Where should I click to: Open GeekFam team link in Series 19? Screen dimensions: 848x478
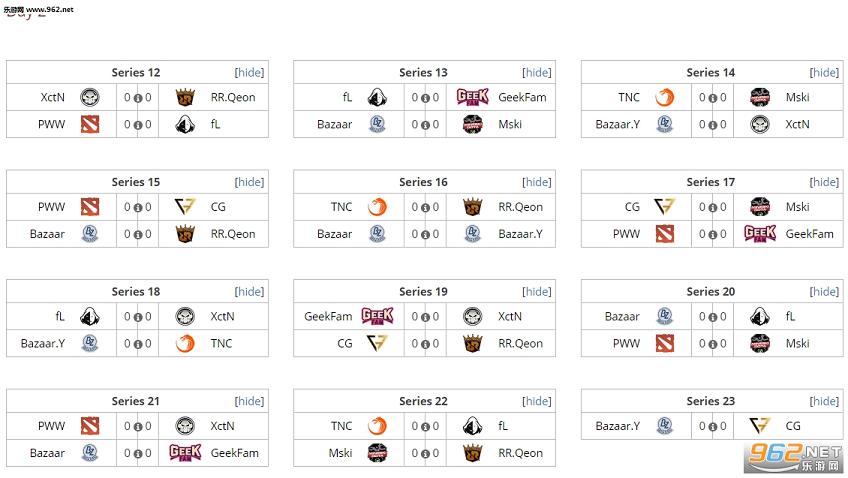coord(328,316)
